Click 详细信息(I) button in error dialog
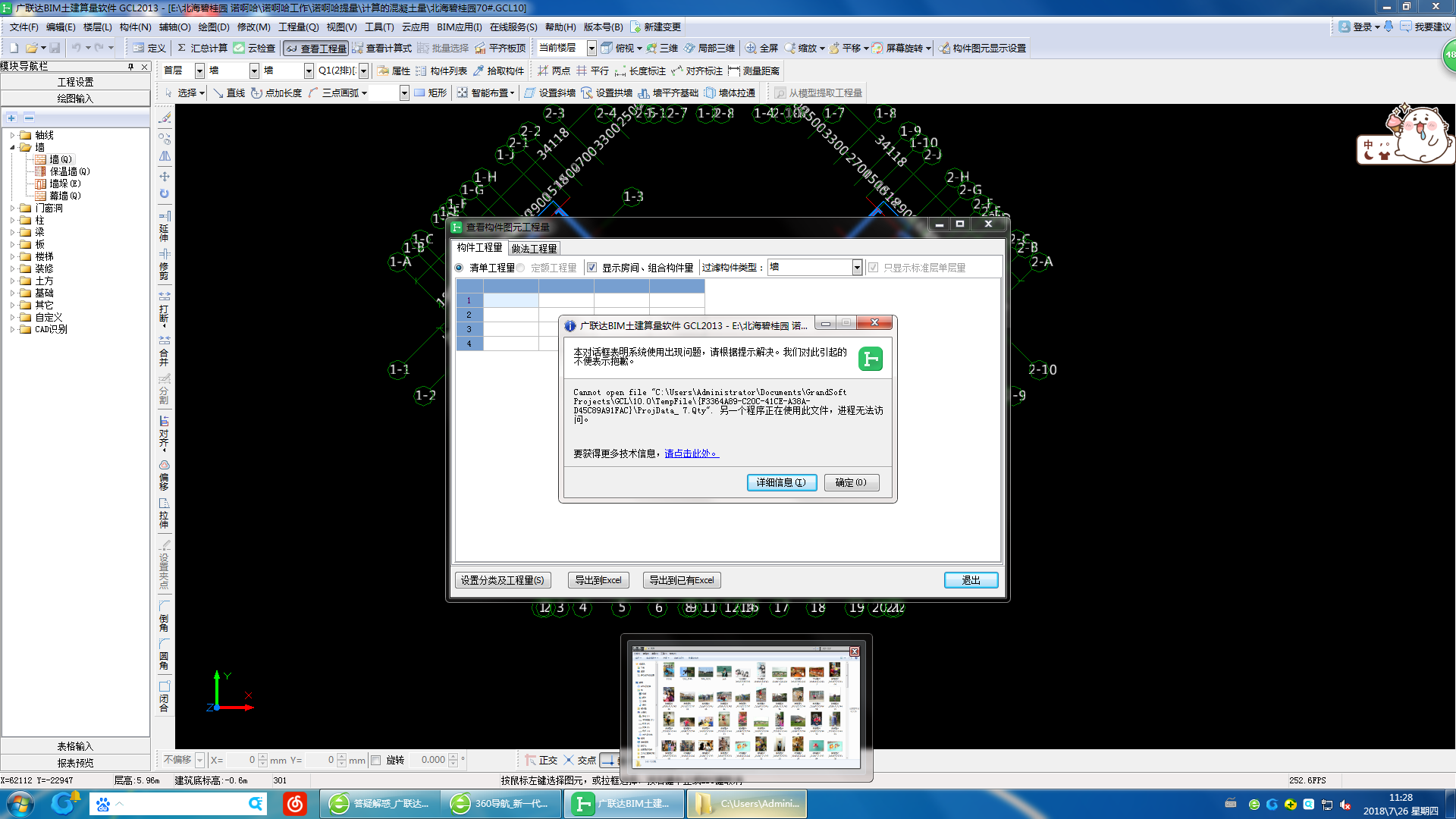 (781, 482)
